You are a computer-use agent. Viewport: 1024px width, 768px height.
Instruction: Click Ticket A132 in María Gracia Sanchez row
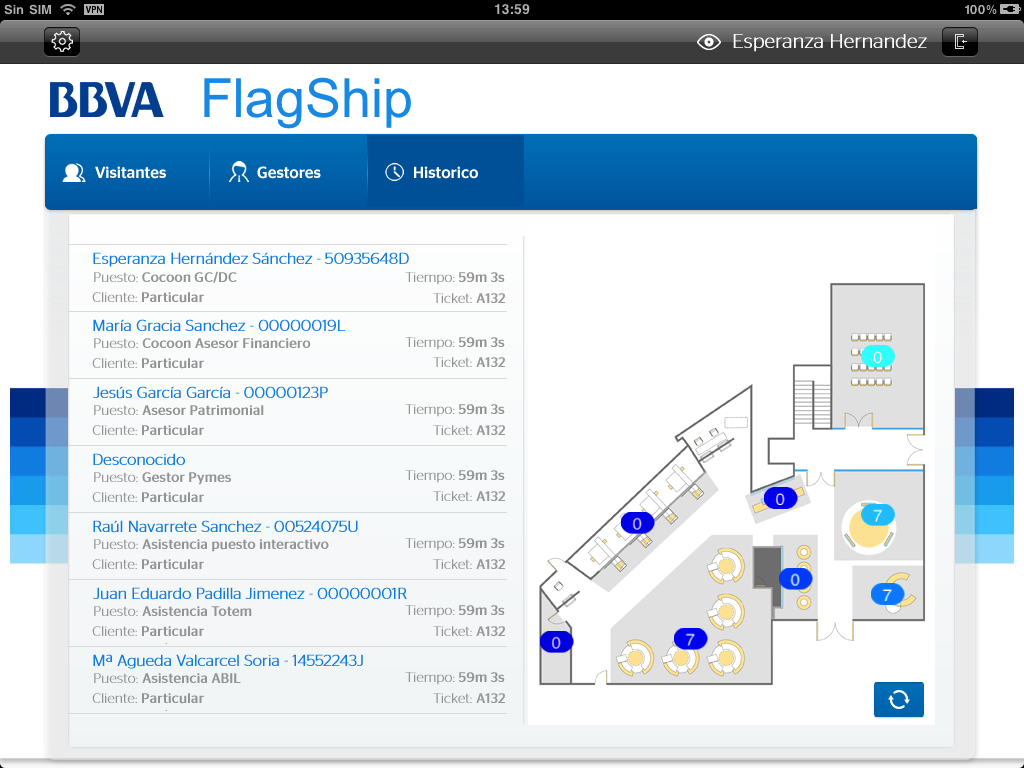pyautogui.click(x=469, y=362)
